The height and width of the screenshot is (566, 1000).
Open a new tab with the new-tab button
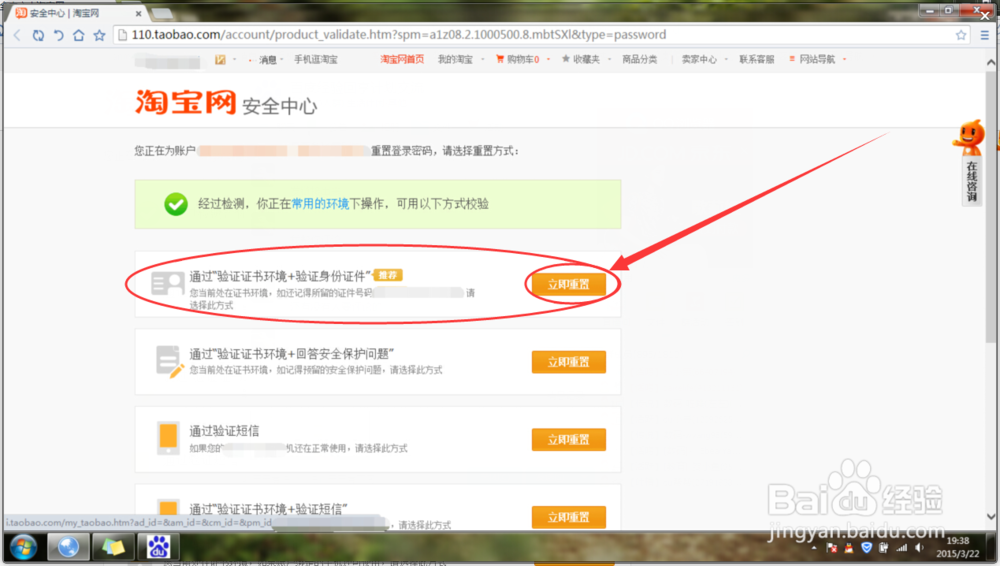(162, 13)
